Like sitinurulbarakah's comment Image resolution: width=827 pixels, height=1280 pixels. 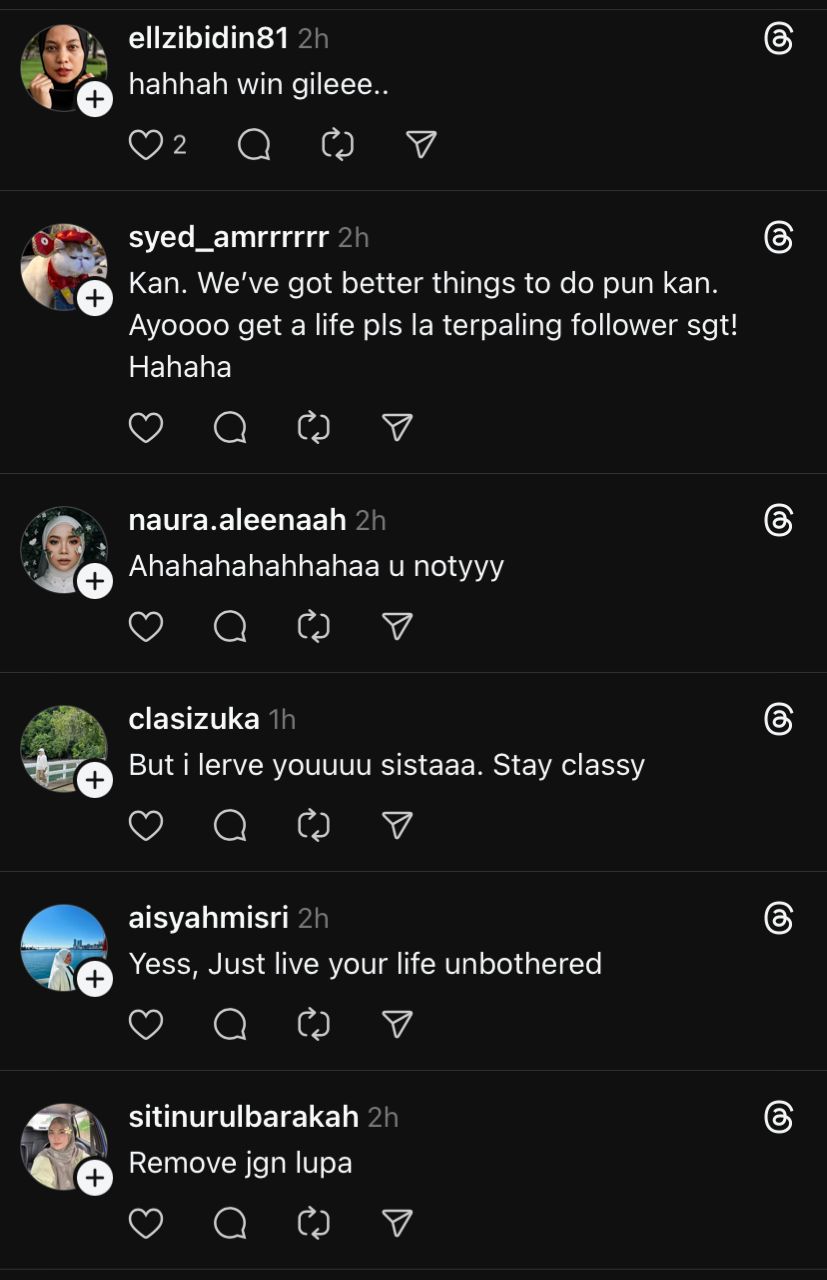click(146, 1224)
